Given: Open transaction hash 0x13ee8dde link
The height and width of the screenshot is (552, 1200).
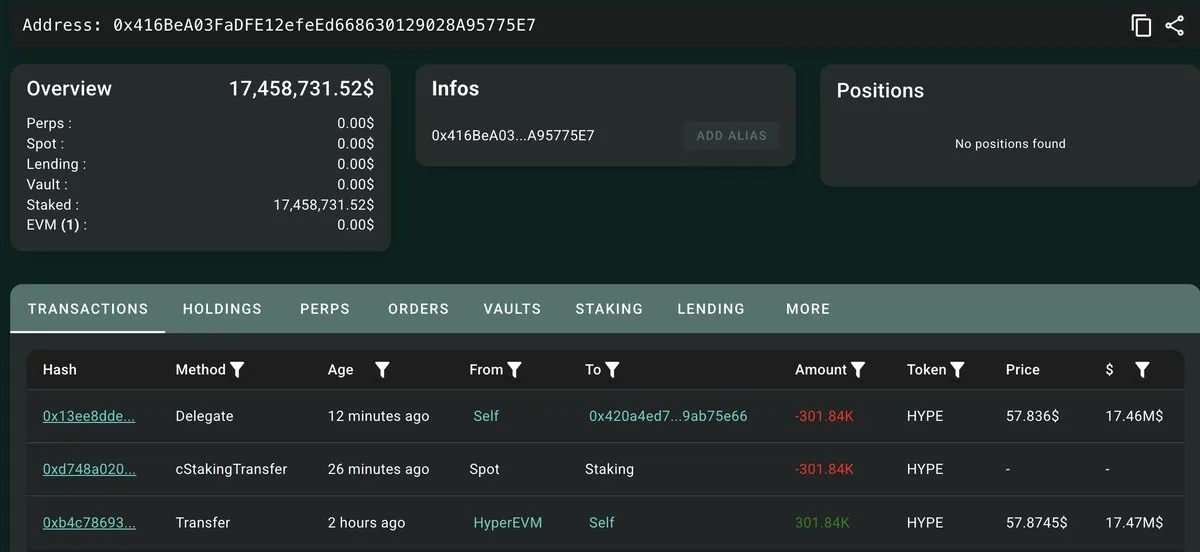Looking at the screenshot, I should (x=89, y=416).
